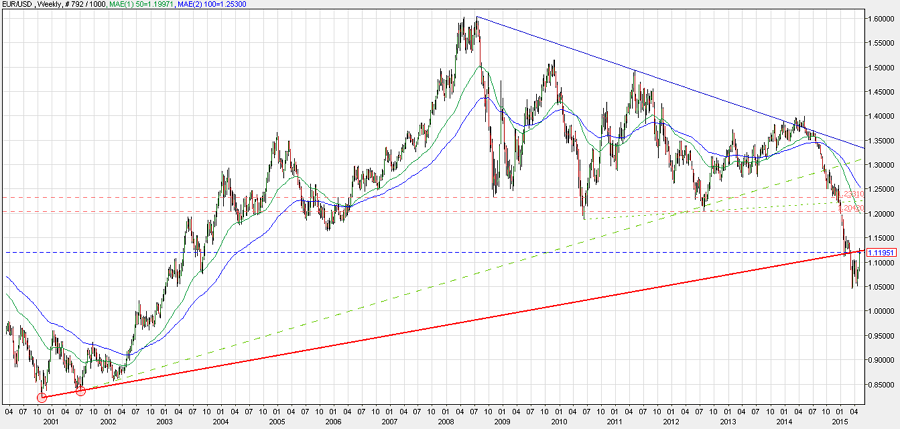
Task: Click the 2005 year label on time axis
Action: click(277, 422)
